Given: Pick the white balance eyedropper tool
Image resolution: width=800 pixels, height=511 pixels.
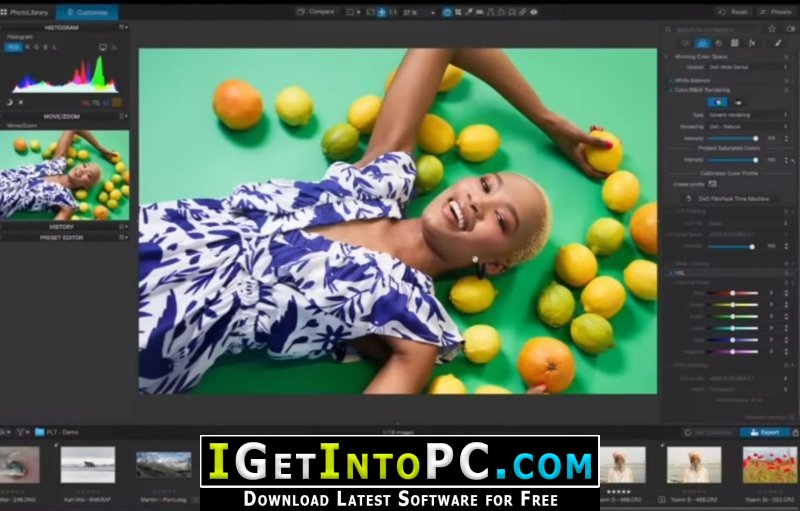Looking at the screenshot, I should (468, 12).
